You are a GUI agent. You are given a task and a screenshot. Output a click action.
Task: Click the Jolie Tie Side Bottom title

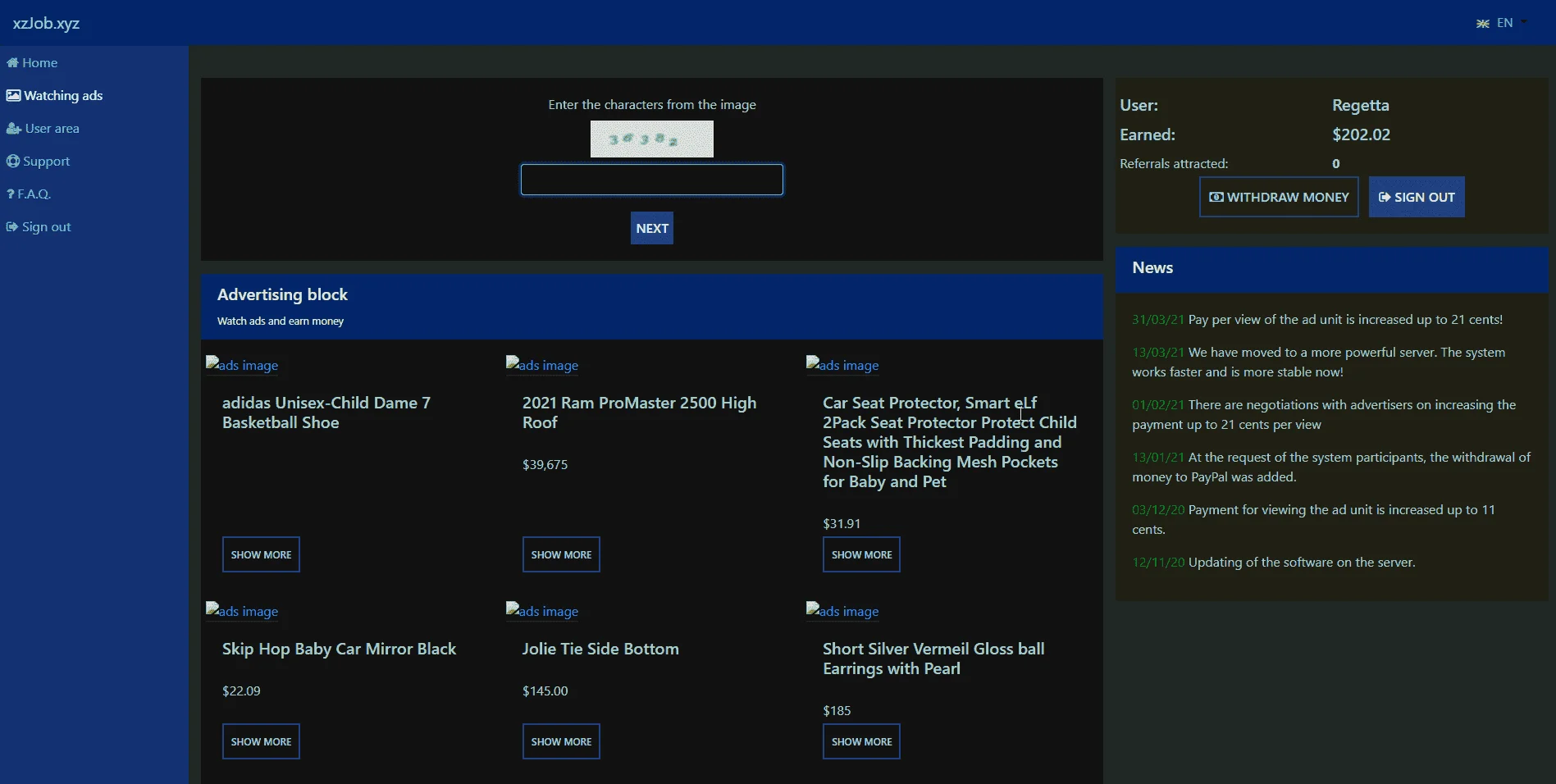[x=600, y=650]
